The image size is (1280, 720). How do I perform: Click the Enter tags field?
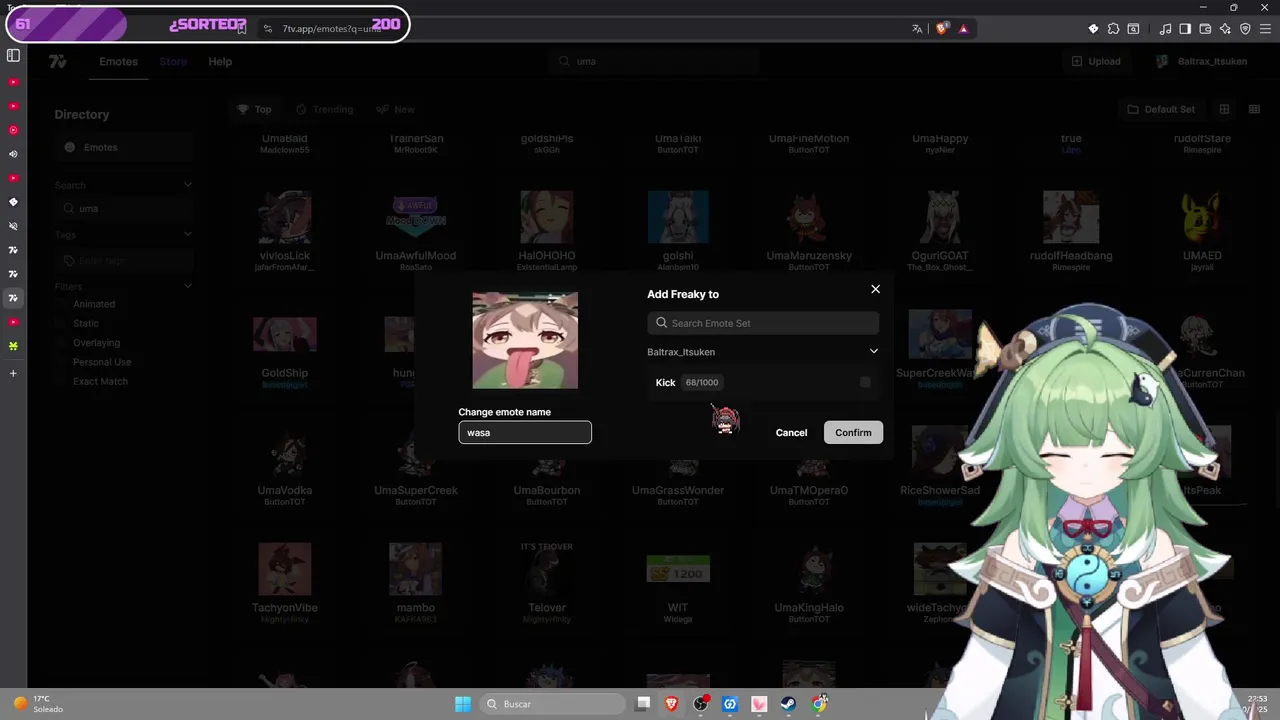123,261
